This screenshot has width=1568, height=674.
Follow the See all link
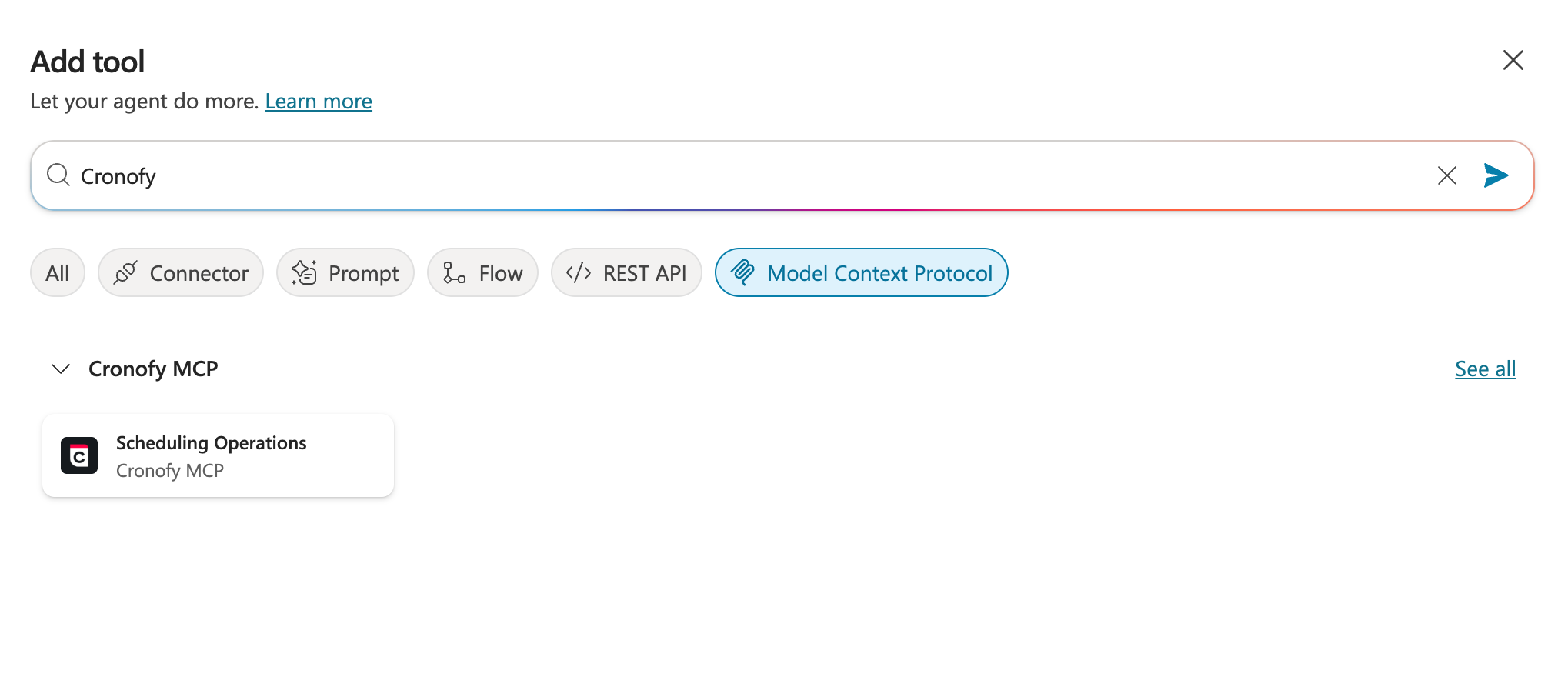pyautogui.click(x=1485, y=369)
